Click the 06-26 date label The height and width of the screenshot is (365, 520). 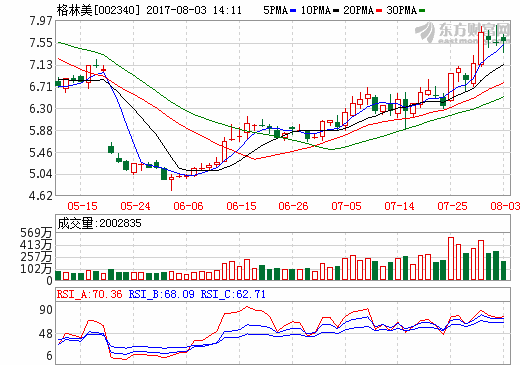click(x=293, y=206)
